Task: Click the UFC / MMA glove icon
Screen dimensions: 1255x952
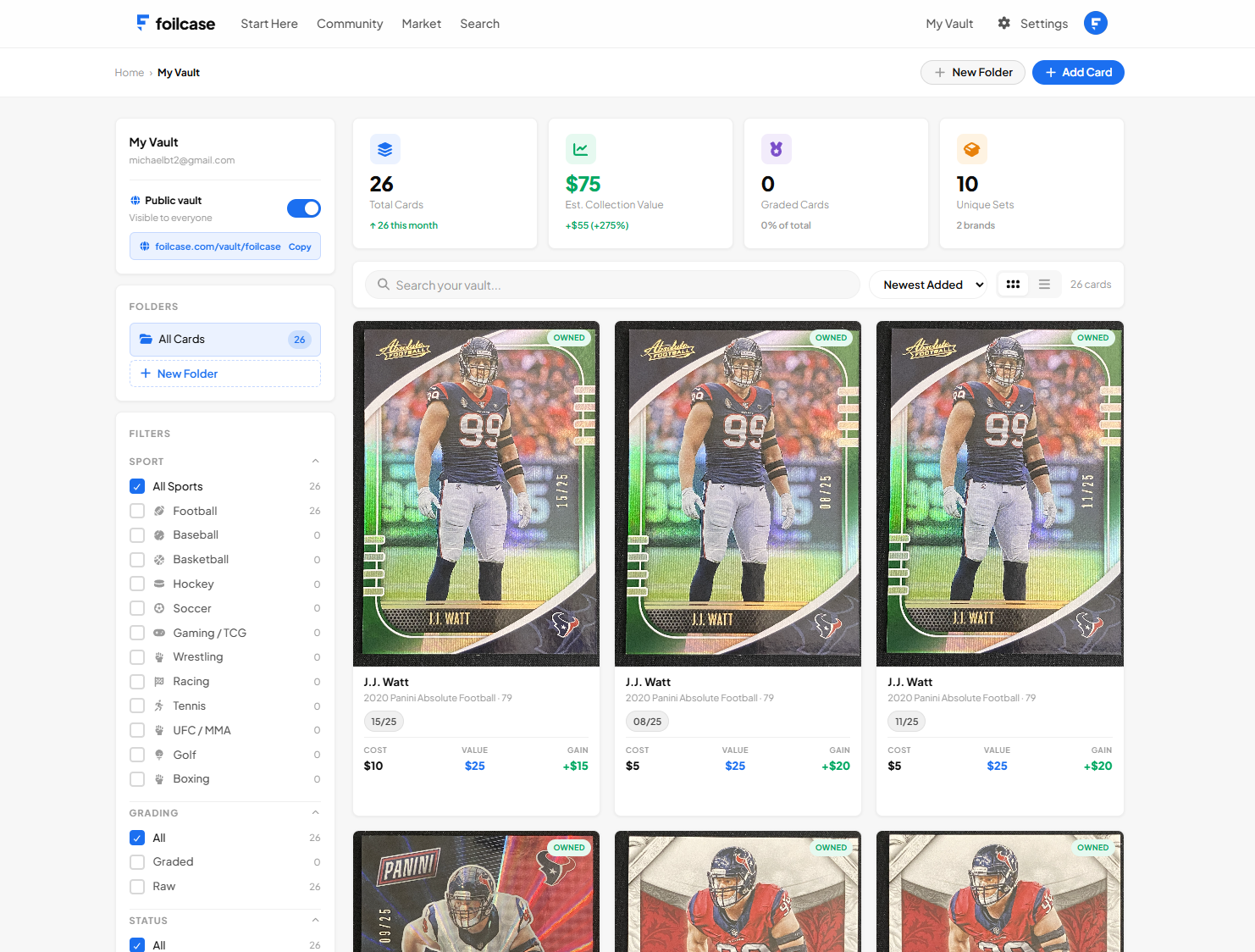Action: [x=159, y=730]
